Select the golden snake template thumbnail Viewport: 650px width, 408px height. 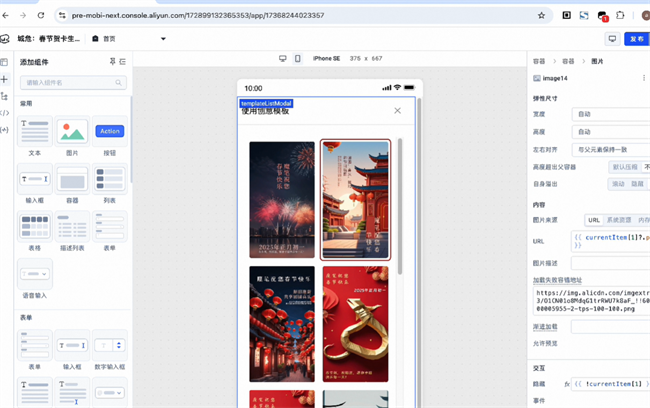tap(355, 324)
